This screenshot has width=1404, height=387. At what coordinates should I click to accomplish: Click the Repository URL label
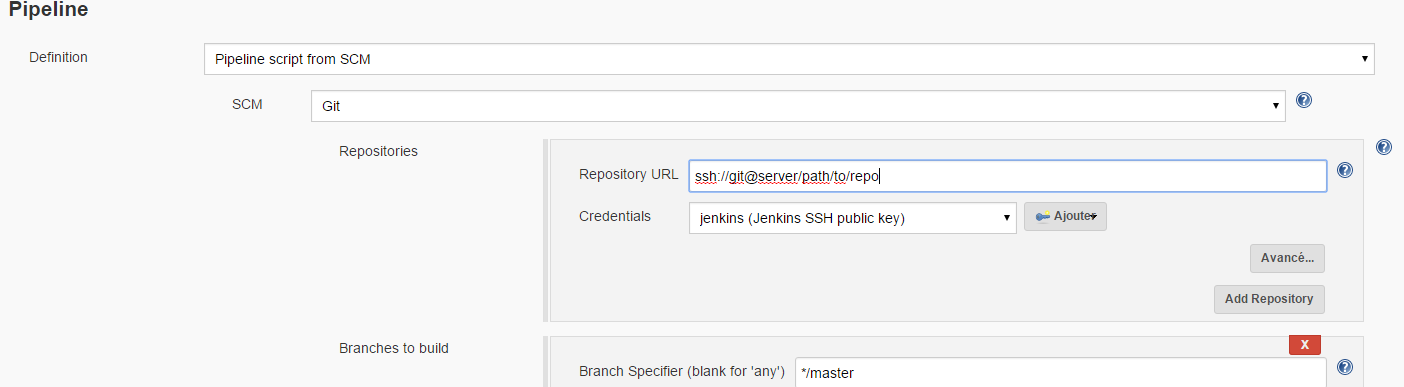click(629, 174)
